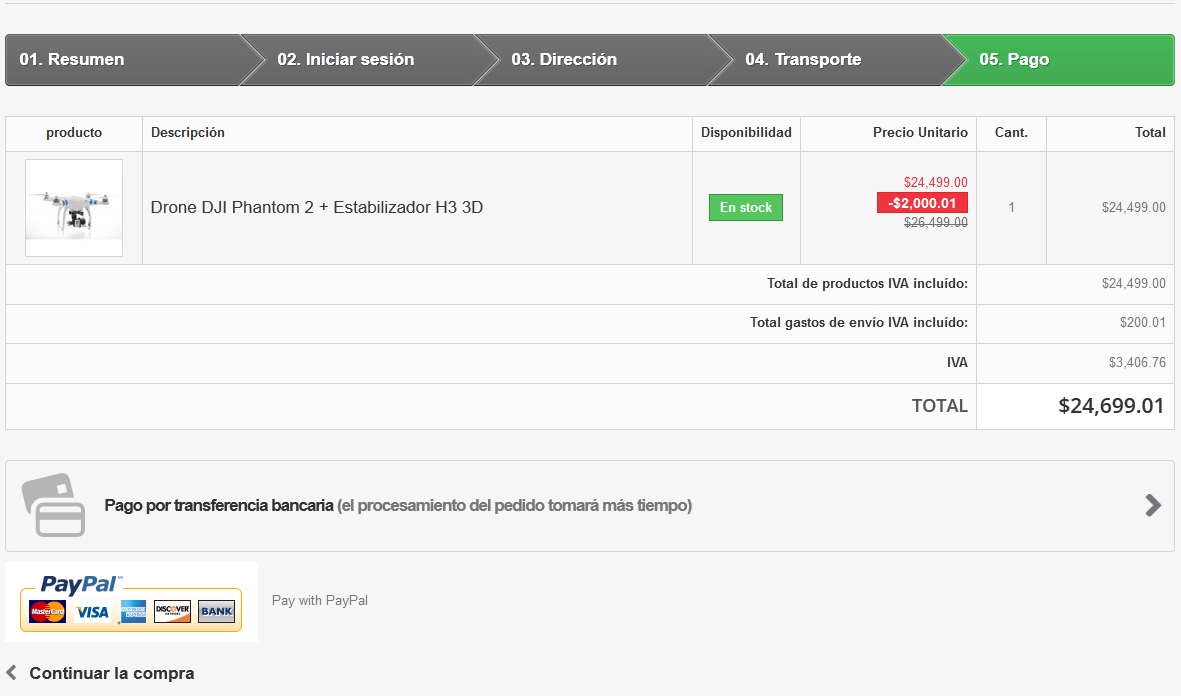The width and height of the screenshot is (1181, 696).
Task: Click the crossed-out price $26,499.00
Action: pos(935,222)
